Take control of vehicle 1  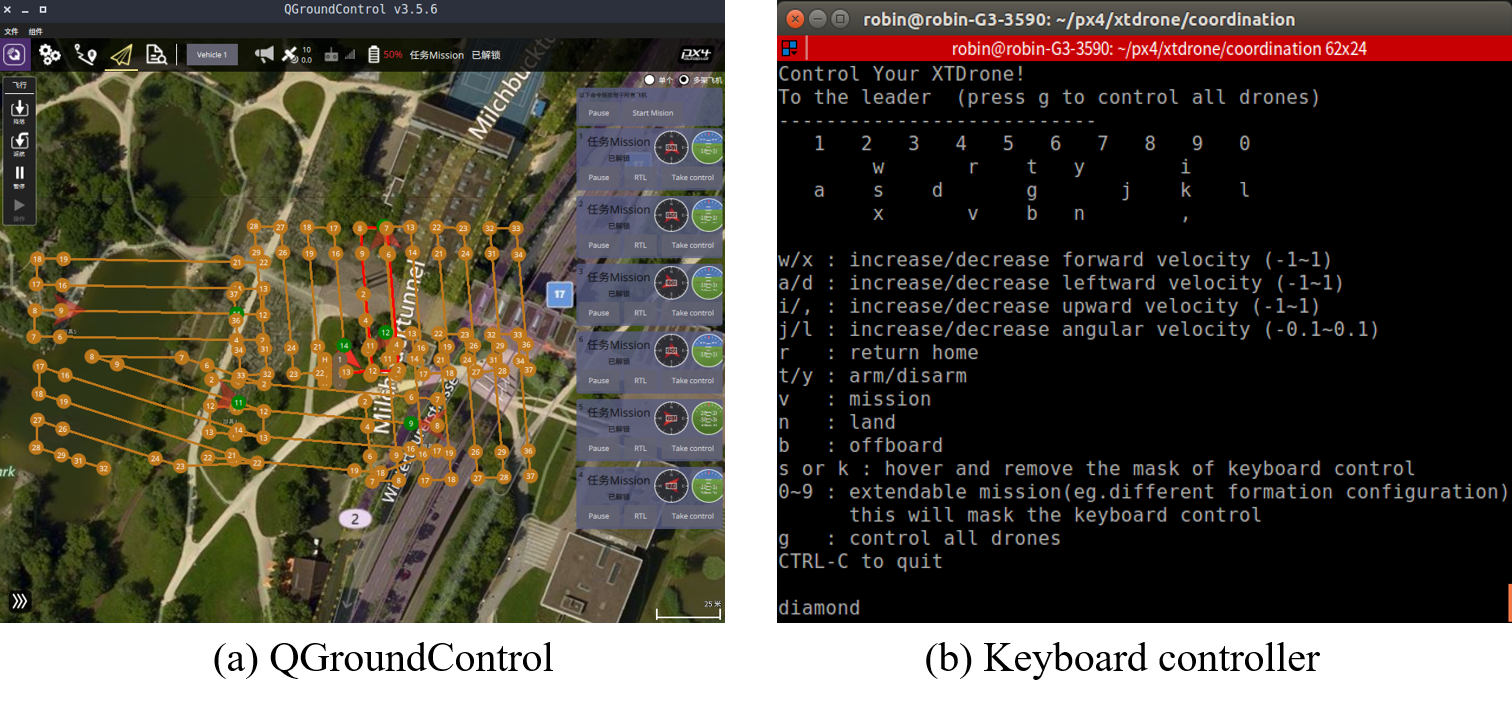(x=693, y=177)
